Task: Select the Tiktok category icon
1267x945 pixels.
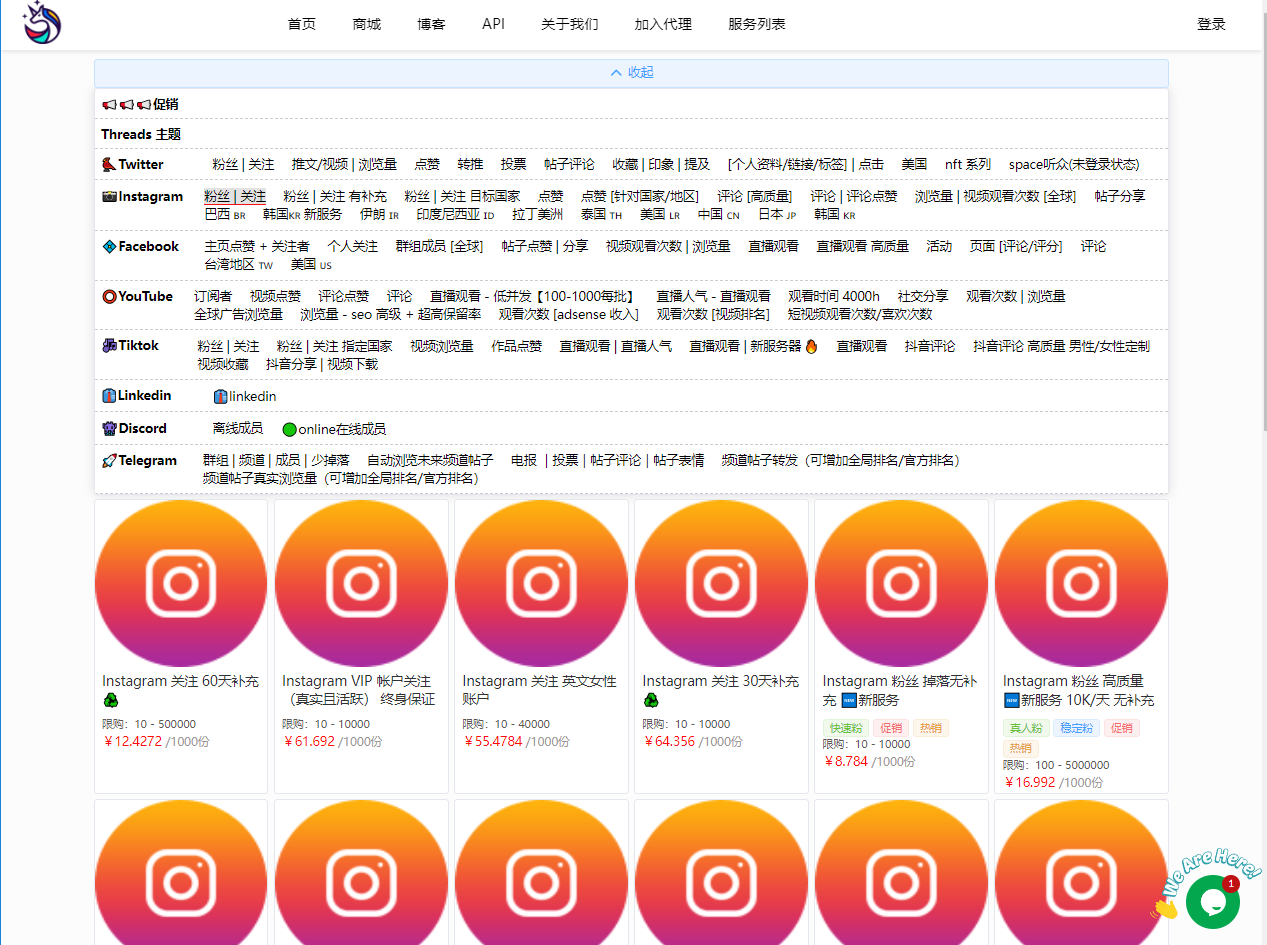Action: click(x=109, y=346)
